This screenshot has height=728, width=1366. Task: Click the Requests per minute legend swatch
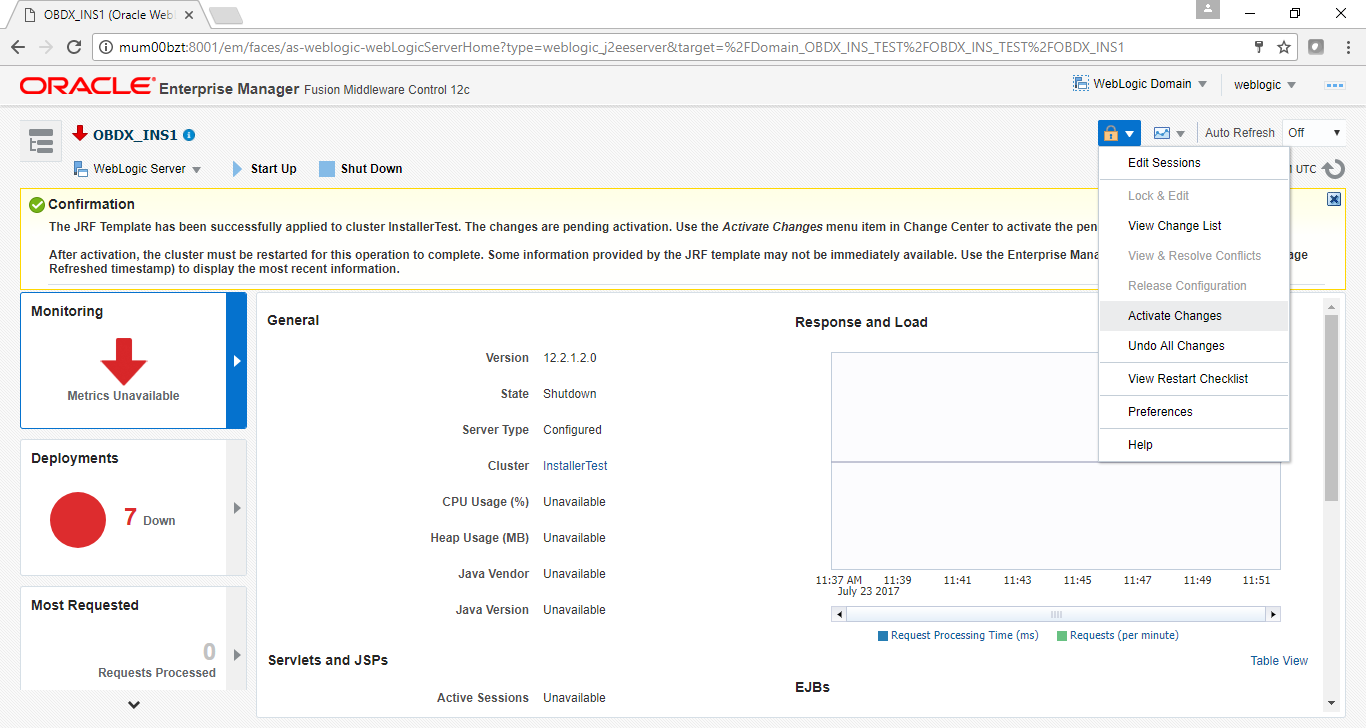pyautogui.click(x=1062, y=636)
